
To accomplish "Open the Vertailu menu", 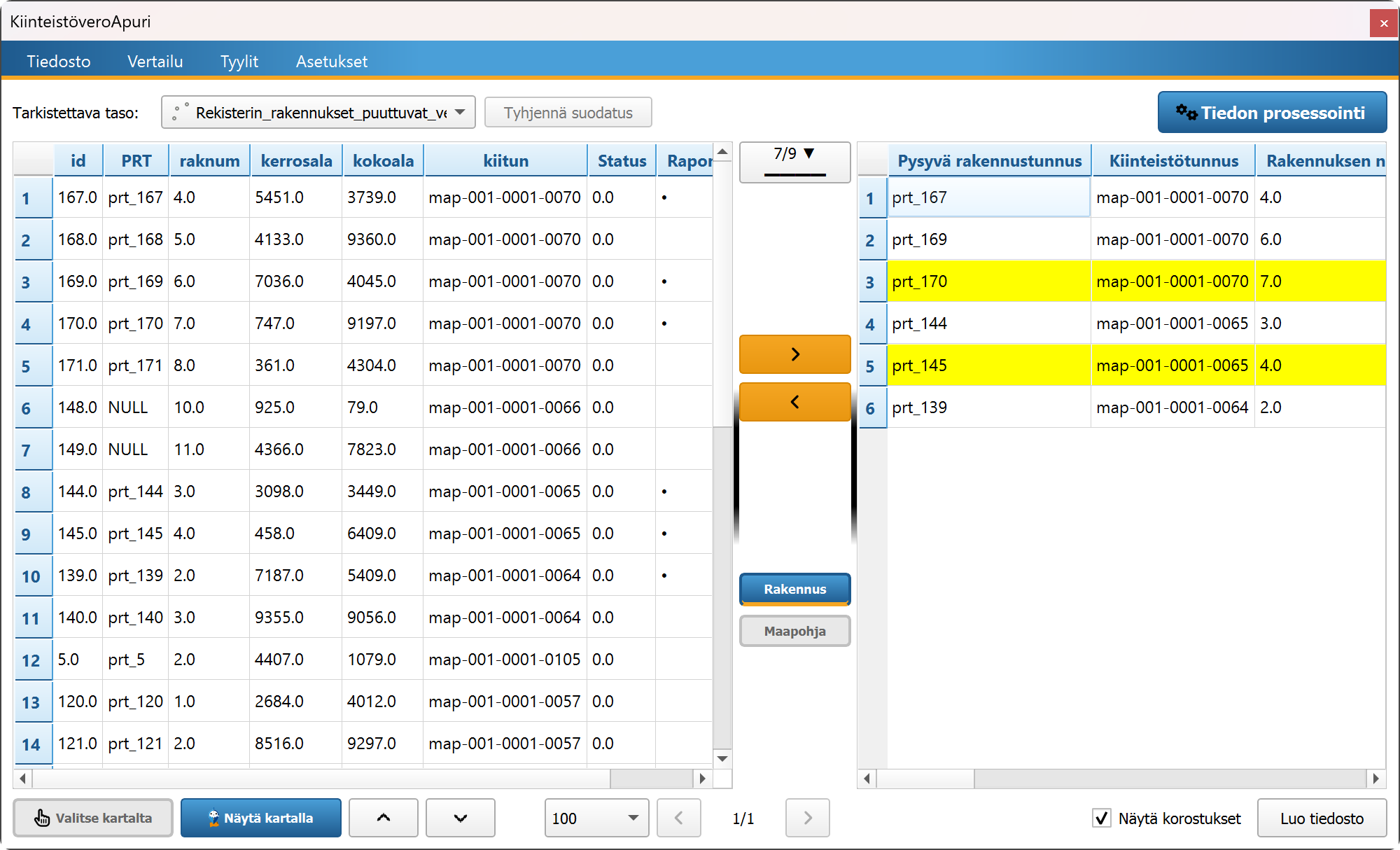I will [155, 62].
